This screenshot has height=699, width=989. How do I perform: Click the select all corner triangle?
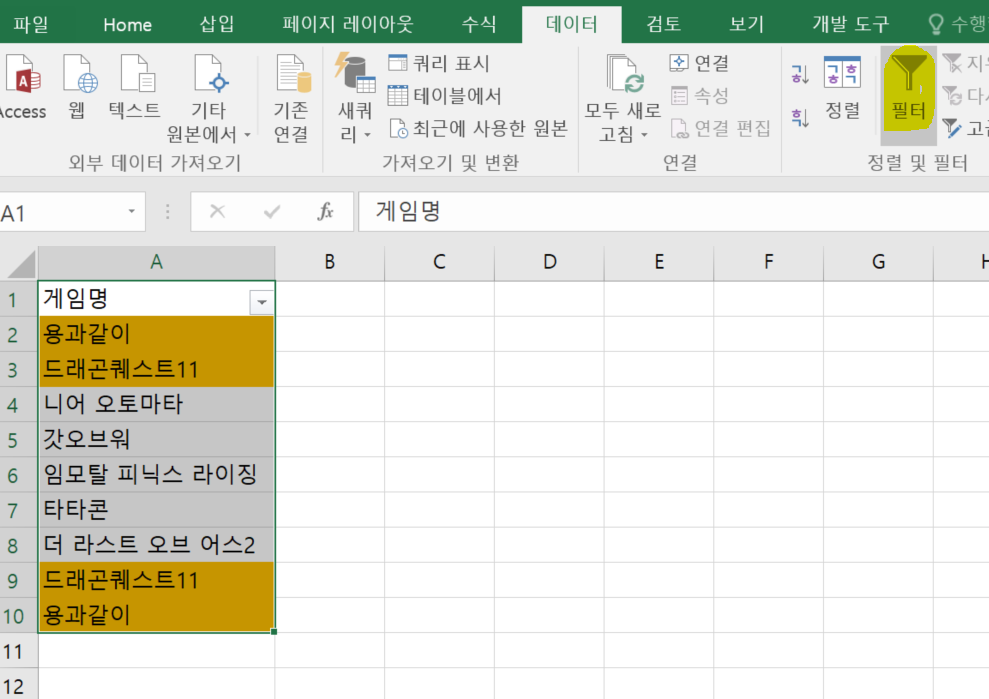(21, 264)
